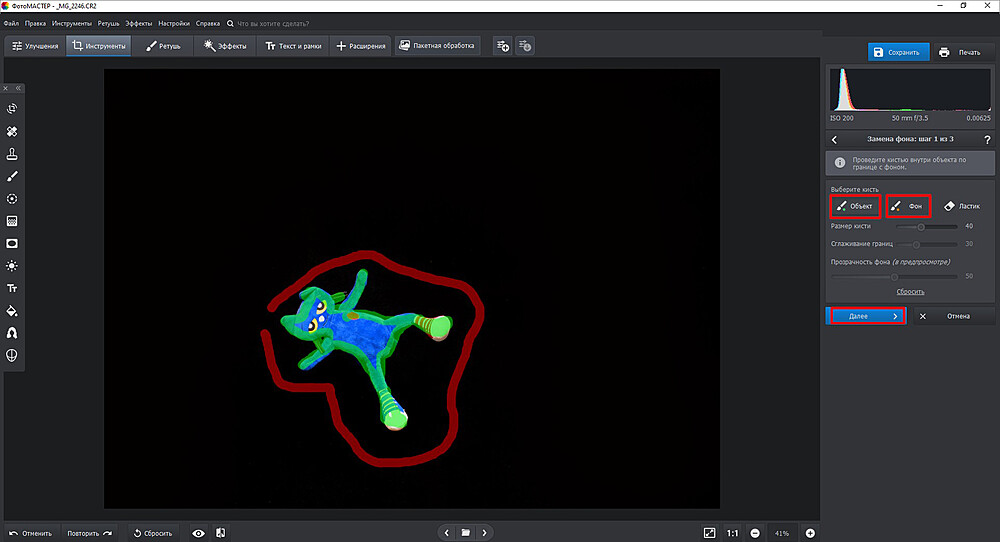Image resolution: width=1000 pixels, height=542 pixels.
Task: Switch to the Ретушь tab
Action: coord(163,46)
